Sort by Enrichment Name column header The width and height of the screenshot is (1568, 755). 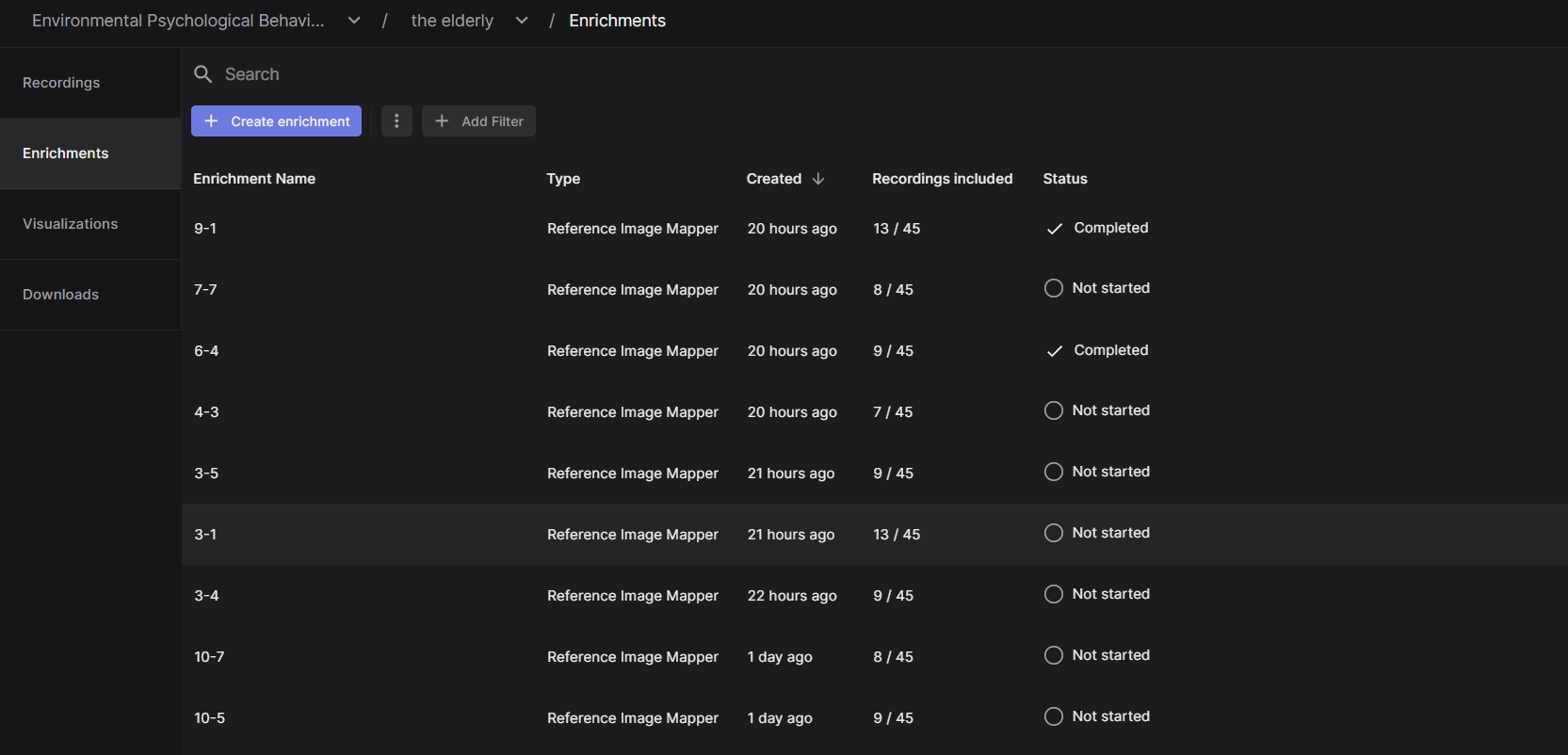[254, 178]
